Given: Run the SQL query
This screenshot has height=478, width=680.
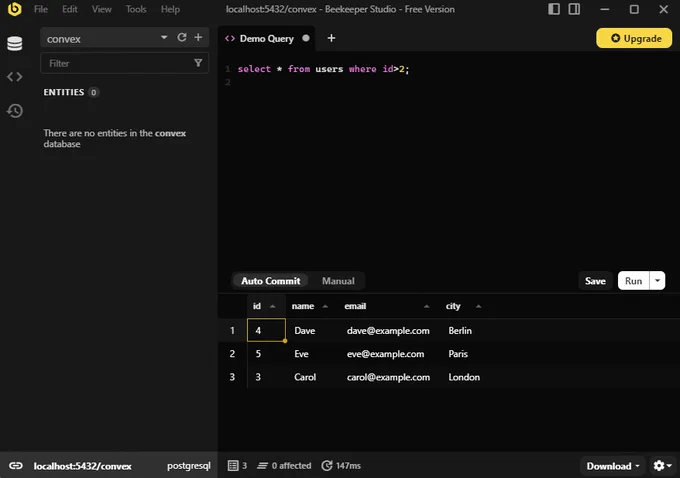Looking at the screenshot, I should [x=633, y=281].
